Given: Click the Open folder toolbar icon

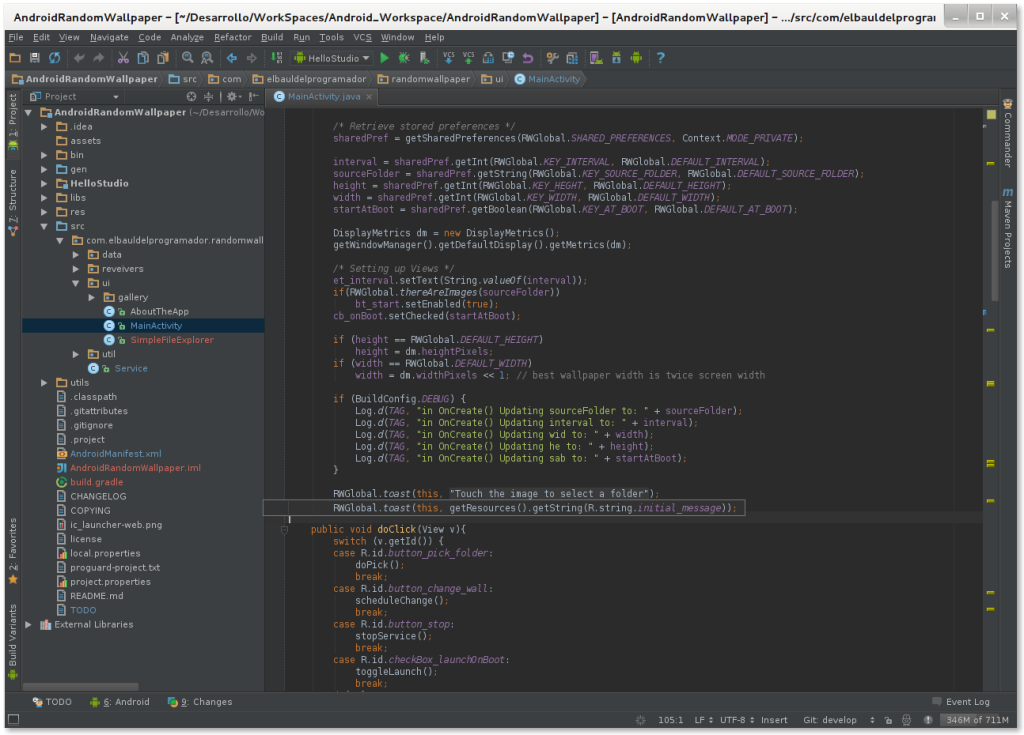Looking at the screenshot, I should point(15,58).
